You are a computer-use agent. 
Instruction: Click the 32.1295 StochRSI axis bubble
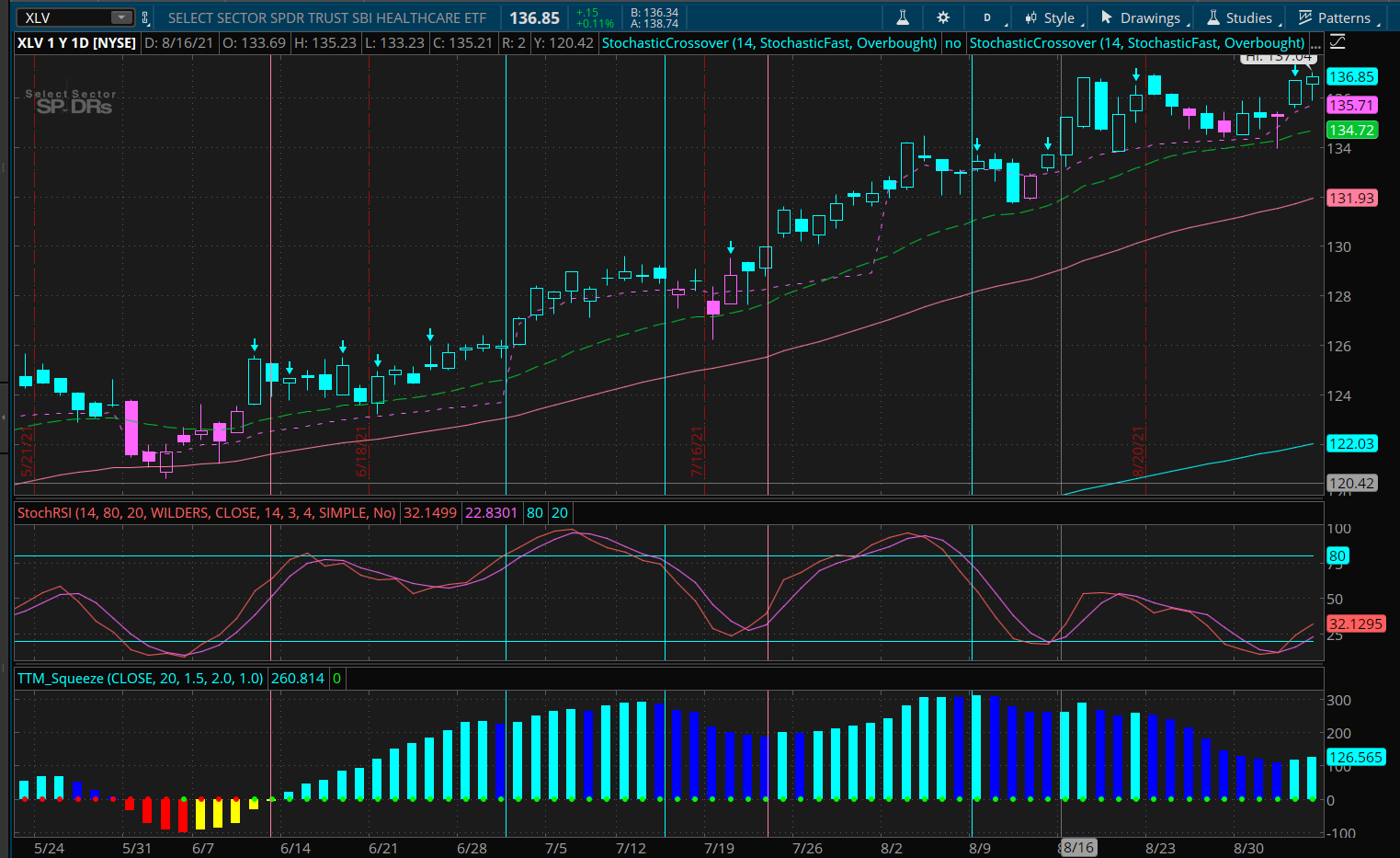click(1355, 623)
